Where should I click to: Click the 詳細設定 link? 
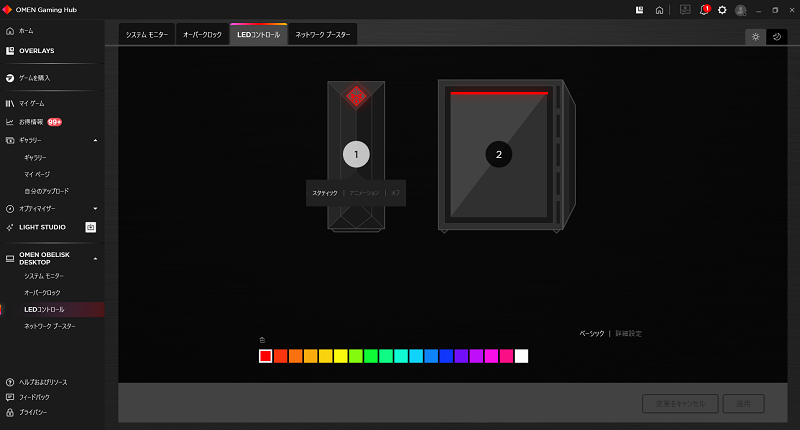(628, 333)
